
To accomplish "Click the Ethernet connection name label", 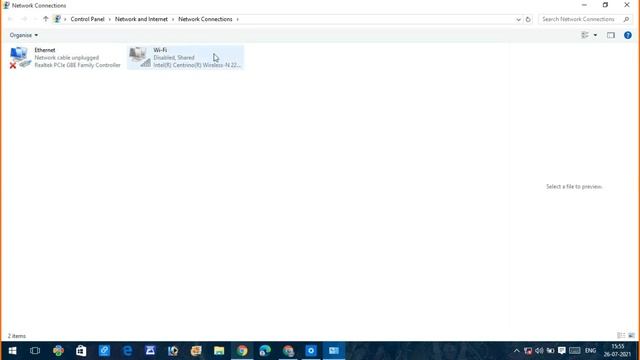I will pyautogui.click(x=45, y=50).
